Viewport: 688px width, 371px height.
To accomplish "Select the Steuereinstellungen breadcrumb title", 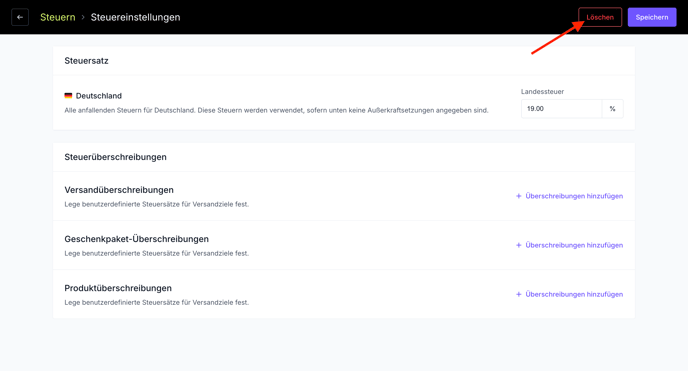I will click(135, 17).
